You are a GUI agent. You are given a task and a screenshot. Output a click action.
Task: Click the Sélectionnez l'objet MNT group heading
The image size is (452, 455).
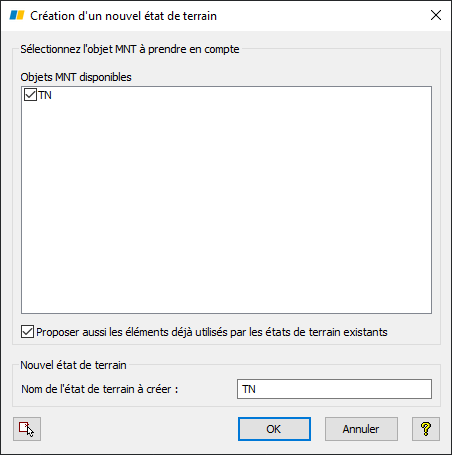click(x=130, y=49)
